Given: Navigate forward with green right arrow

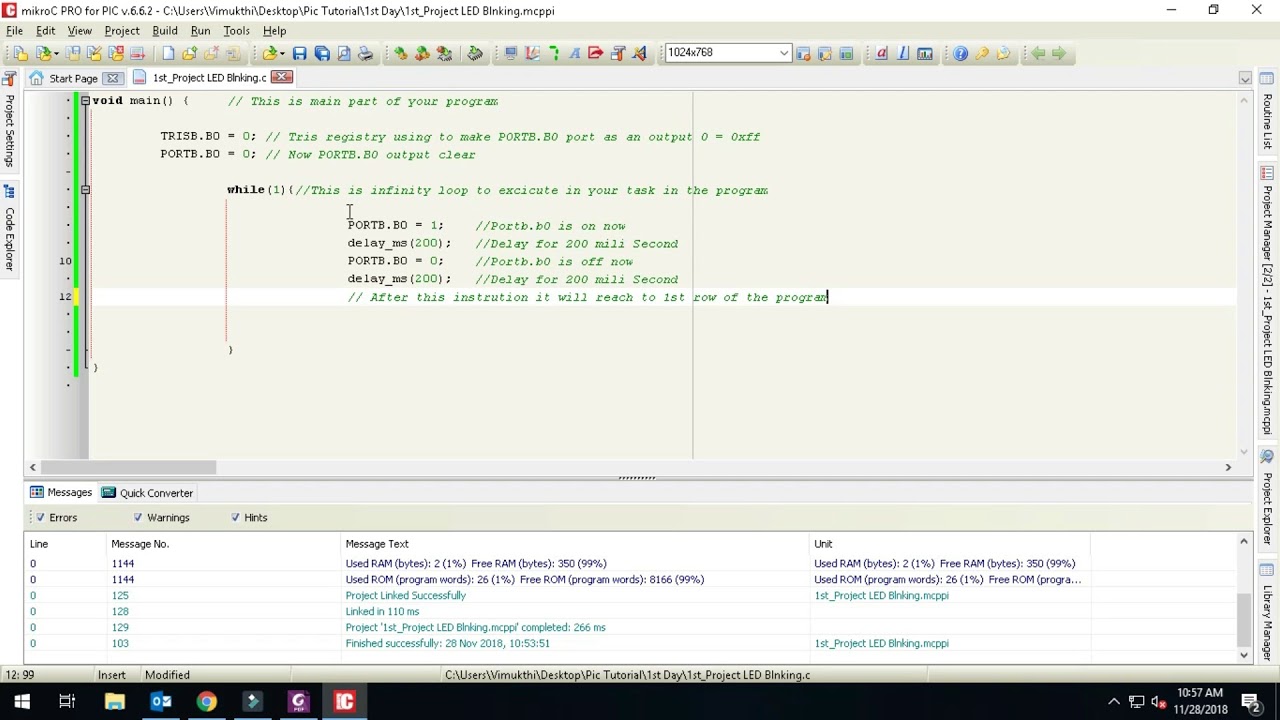Looking at the screenshot, I should point(1059,53).
